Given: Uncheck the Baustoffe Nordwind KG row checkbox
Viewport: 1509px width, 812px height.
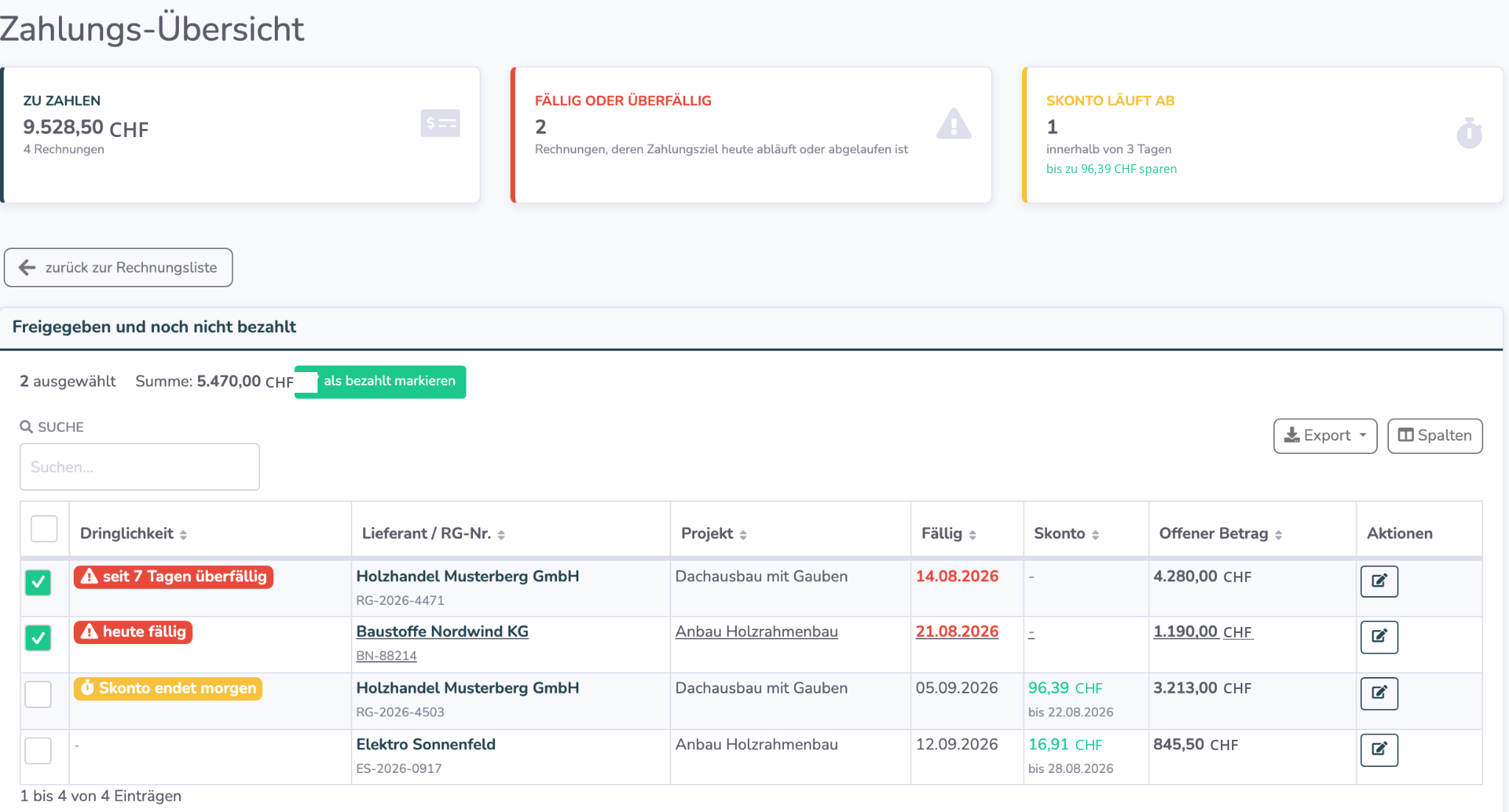Looking at the screenshot, I should tap(38, 637).
